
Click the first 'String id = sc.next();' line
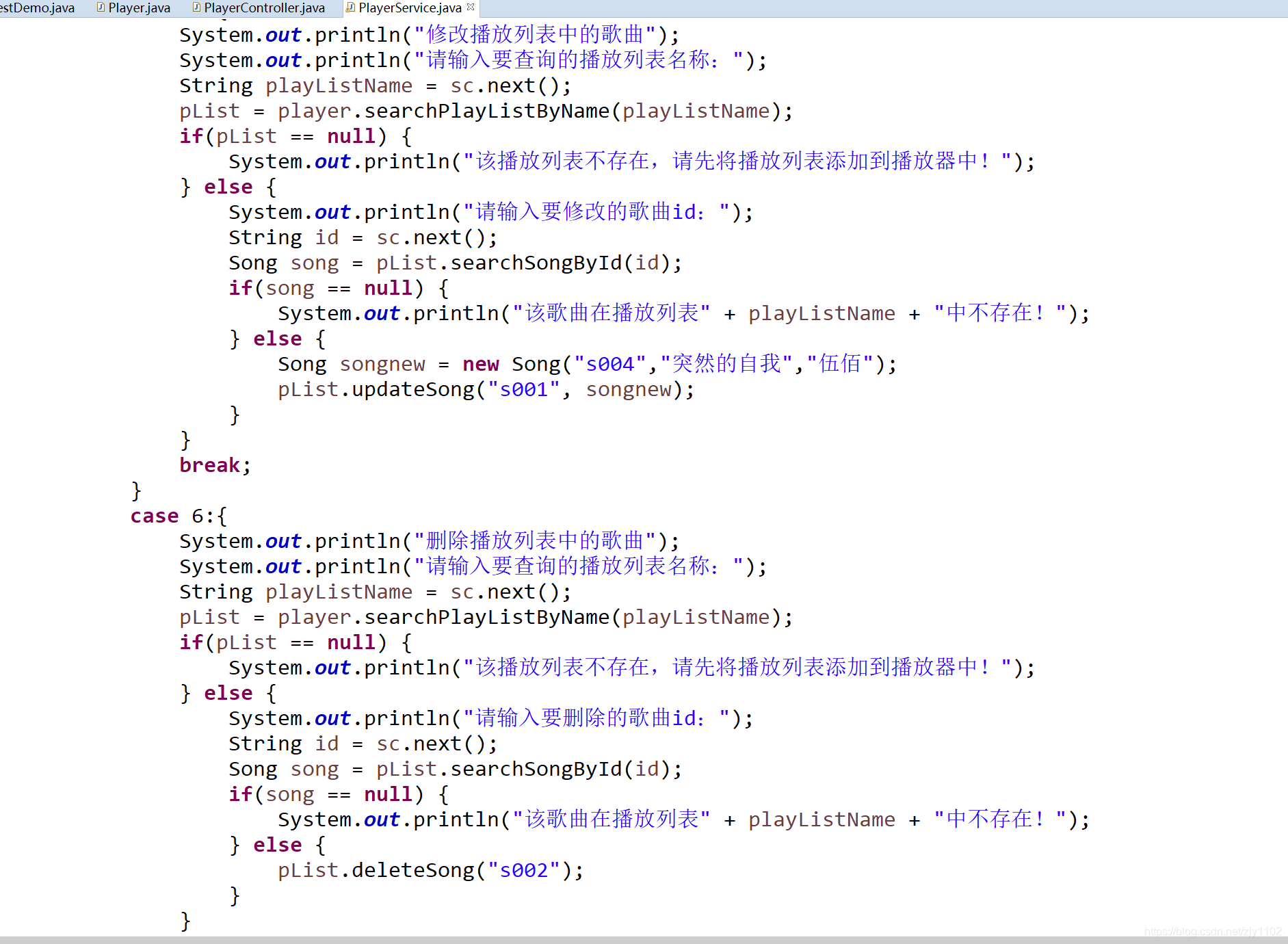tap(363, 237)
